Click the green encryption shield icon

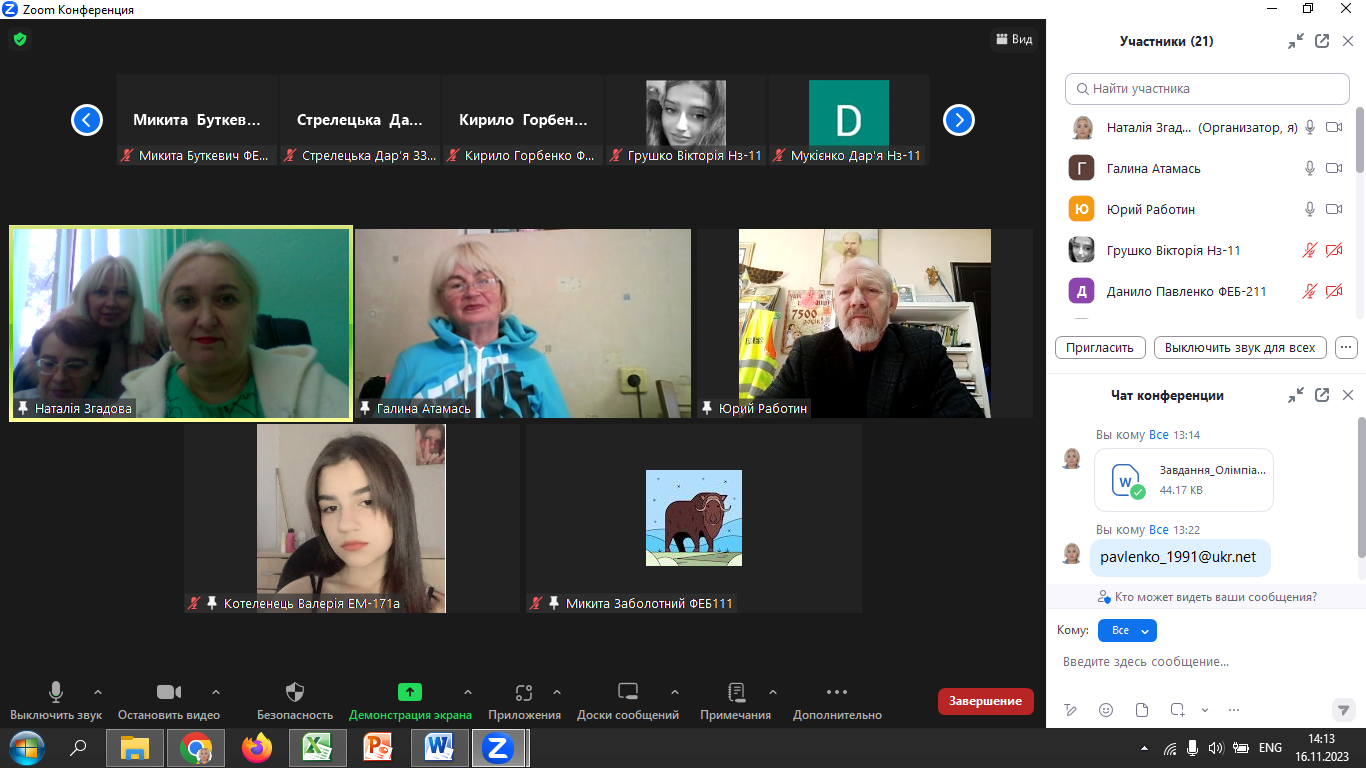tap(19, 40)
